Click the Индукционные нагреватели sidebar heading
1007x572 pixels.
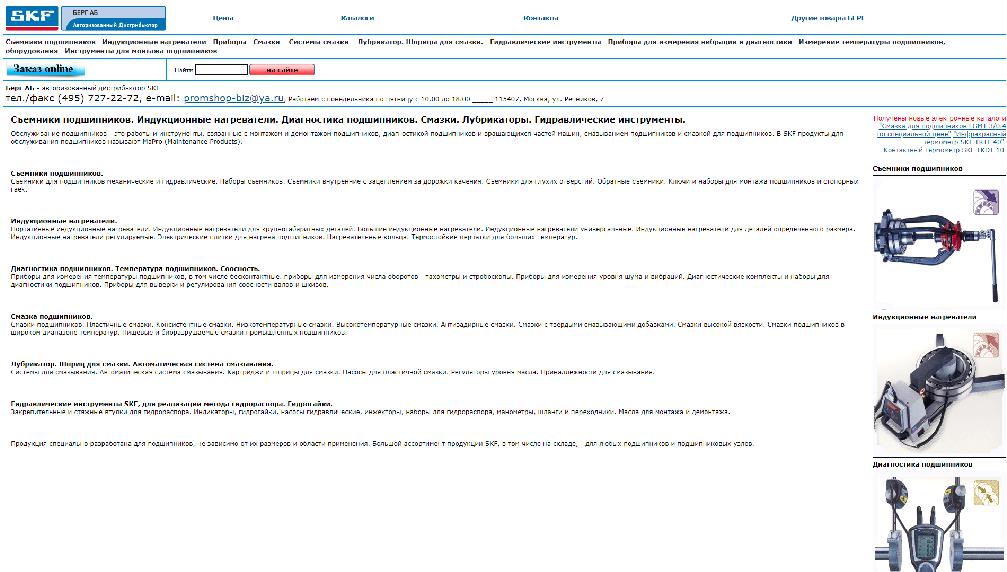click(924, 317)
